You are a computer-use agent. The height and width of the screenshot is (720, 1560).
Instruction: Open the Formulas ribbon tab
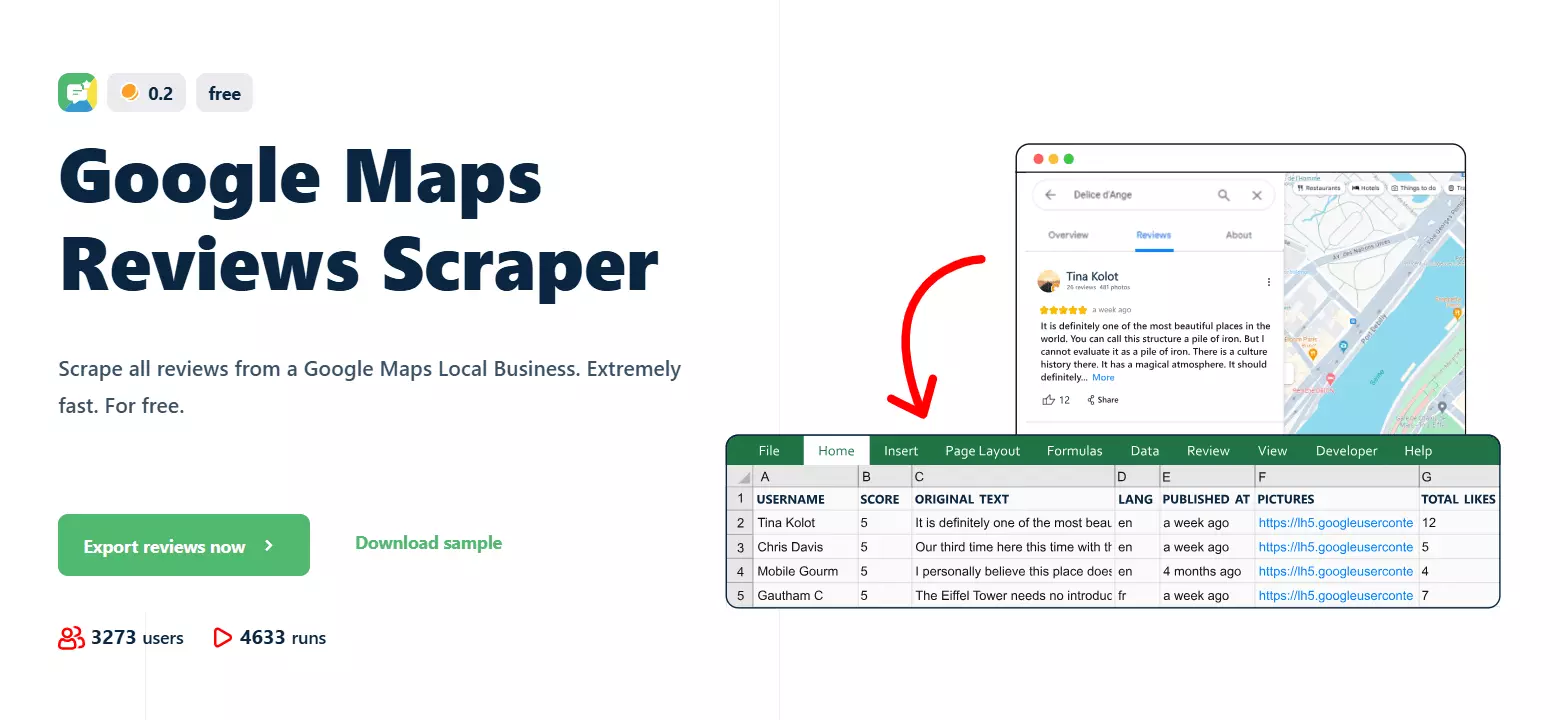pos(1075,451)
